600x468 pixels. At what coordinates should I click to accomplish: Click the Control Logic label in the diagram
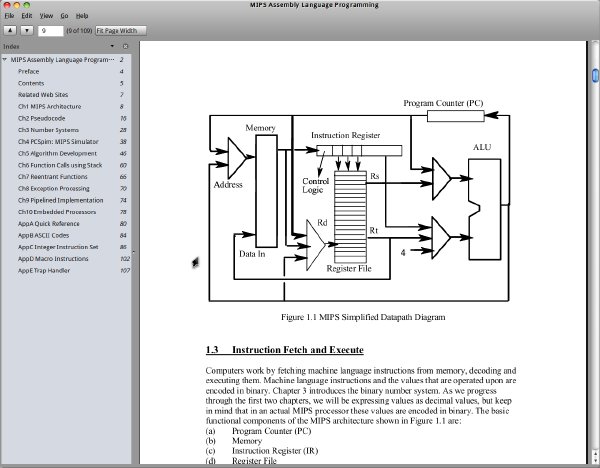pos(315,185)
